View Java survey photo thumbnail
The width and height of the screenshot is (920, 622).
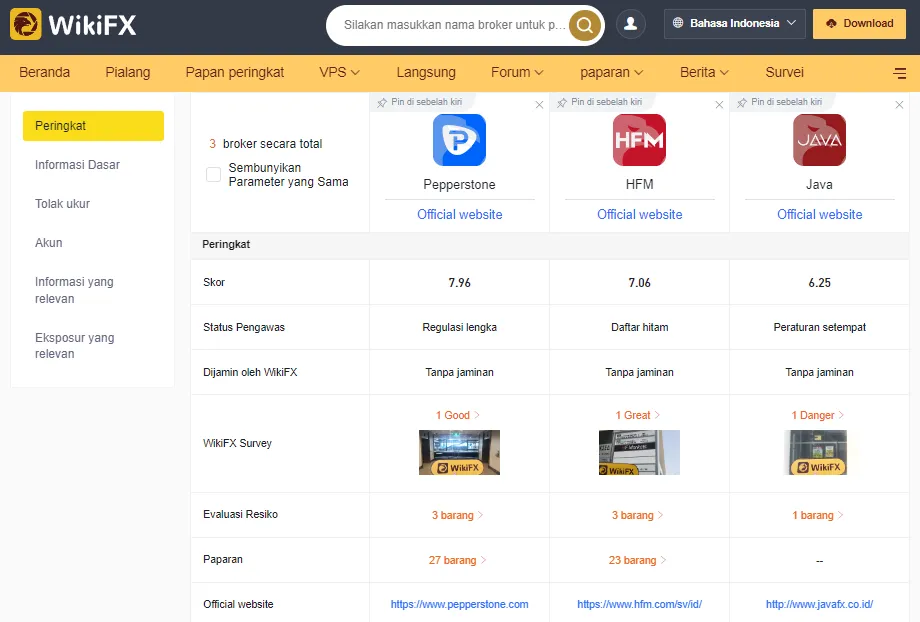click(818, 452)
